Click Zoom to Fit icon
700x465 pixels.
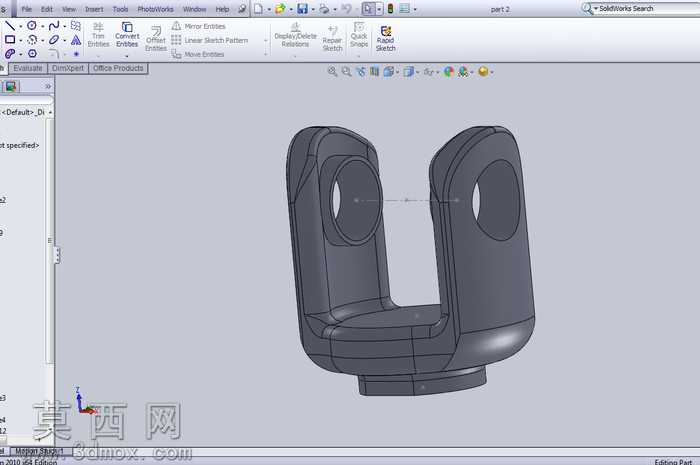pos(332,71)
